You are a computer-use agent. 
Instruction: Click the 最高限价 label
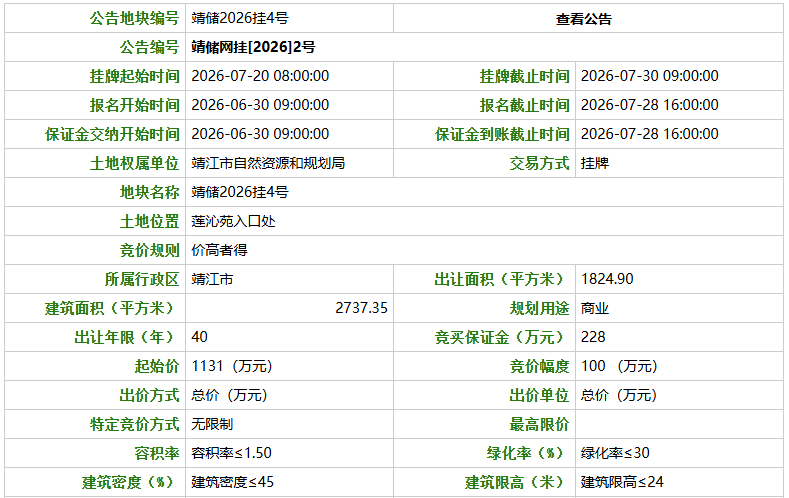539,425
